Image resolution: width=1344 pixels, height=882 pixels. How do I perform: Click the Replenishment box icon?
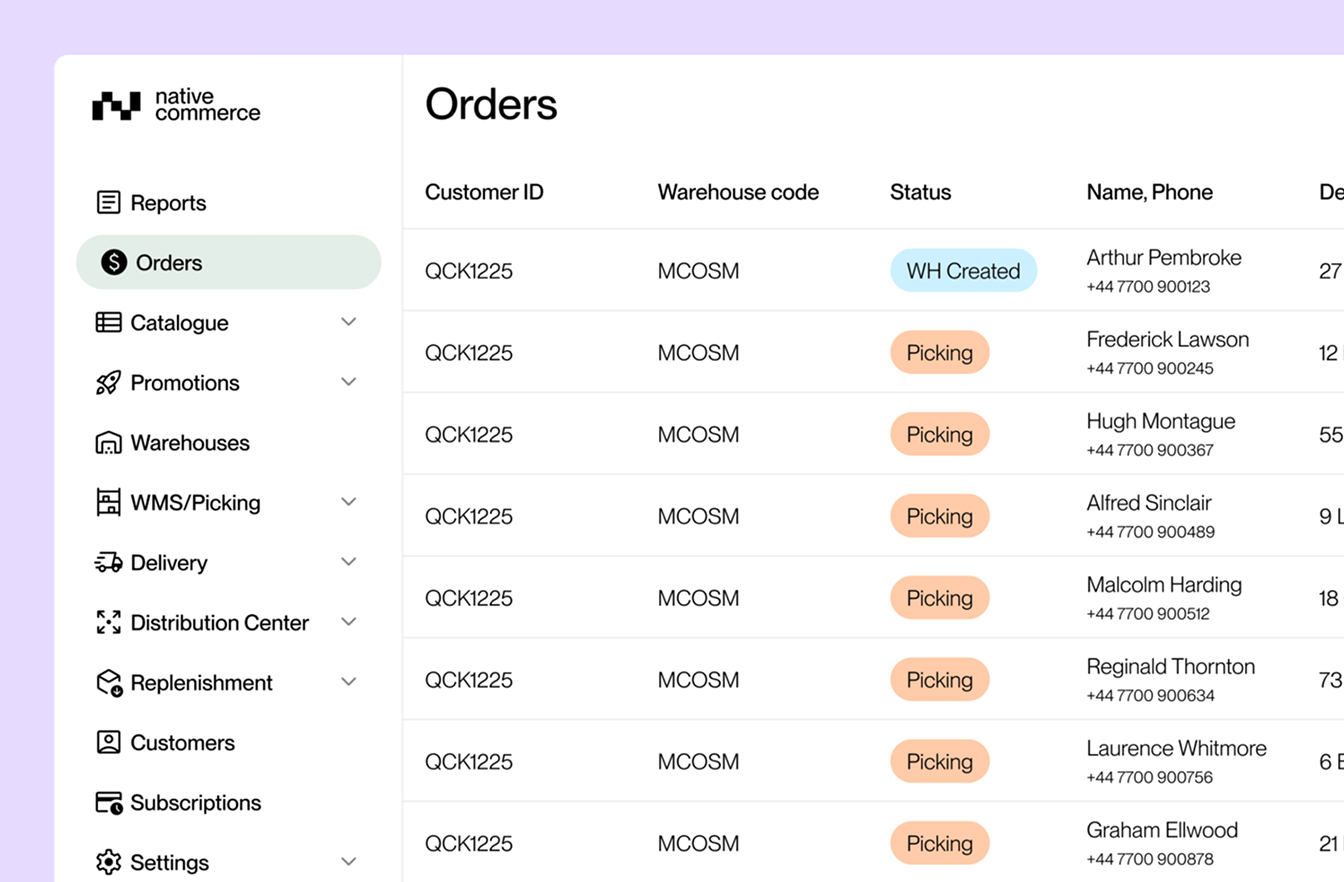coord(108,682)
